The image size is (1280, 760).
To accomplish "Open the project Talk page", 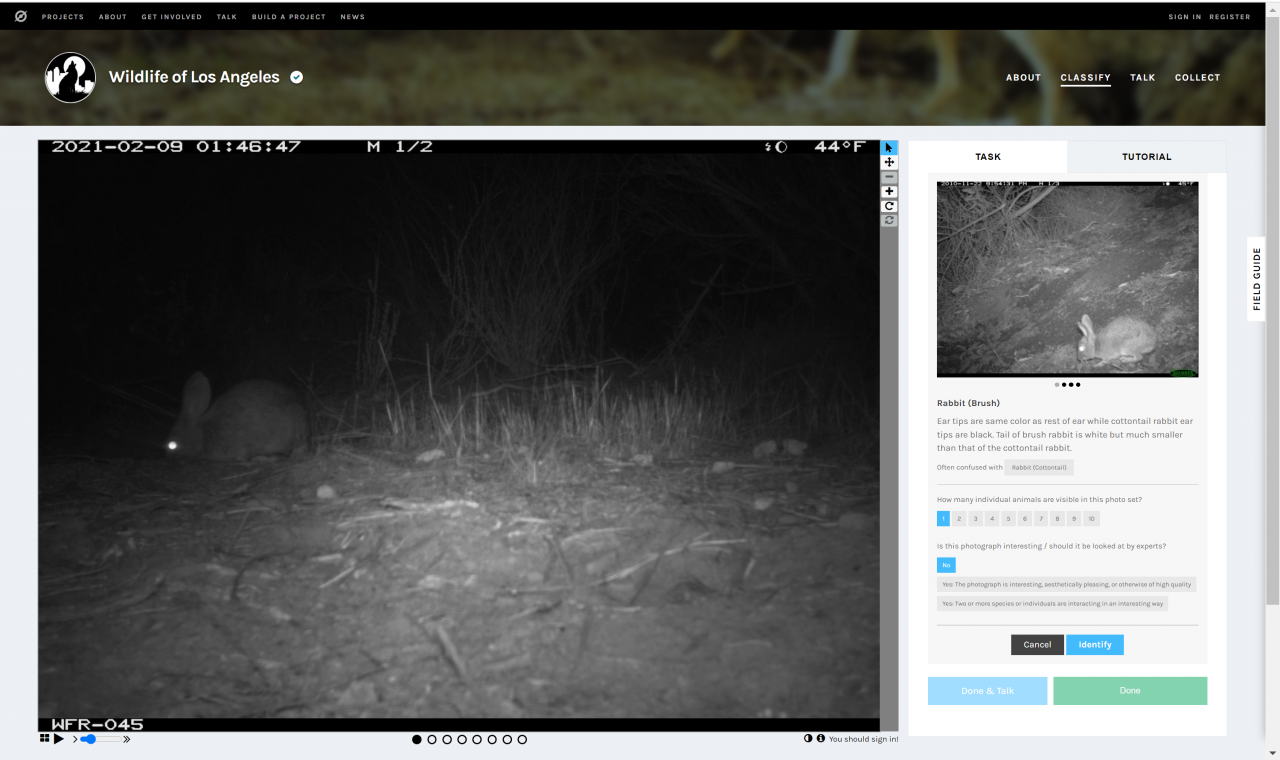I will [1143, 77].
